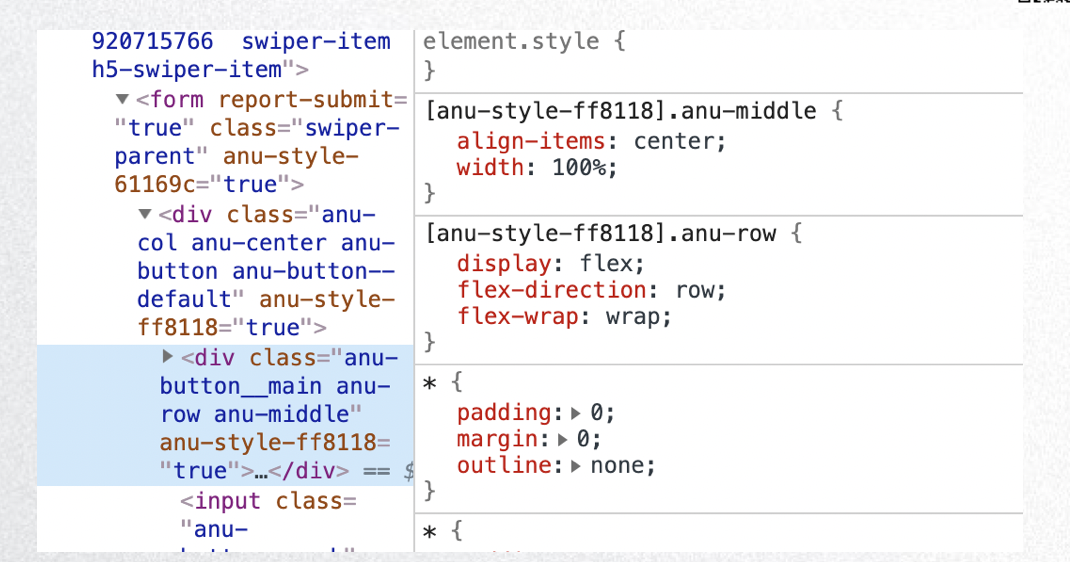1070x562 pixels.
Task: Edit the 0 value of margin
Action: tap(583, 440)
